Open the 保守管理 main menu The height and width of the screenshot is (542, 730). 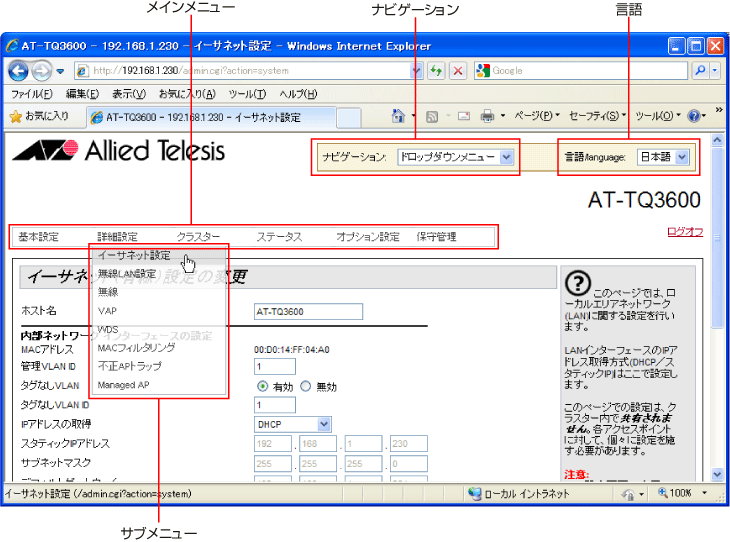point(436,237)
